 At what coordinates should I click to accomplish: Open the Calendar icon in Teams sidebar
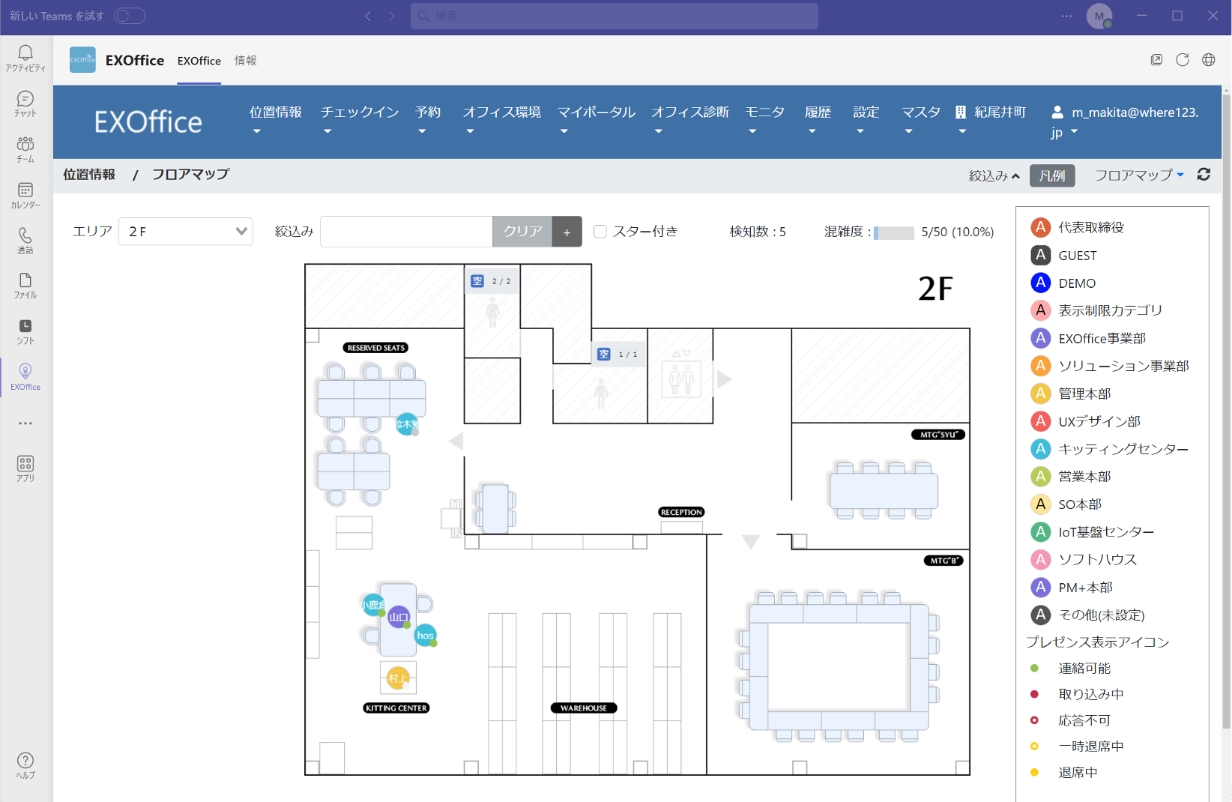coord(25,194)
